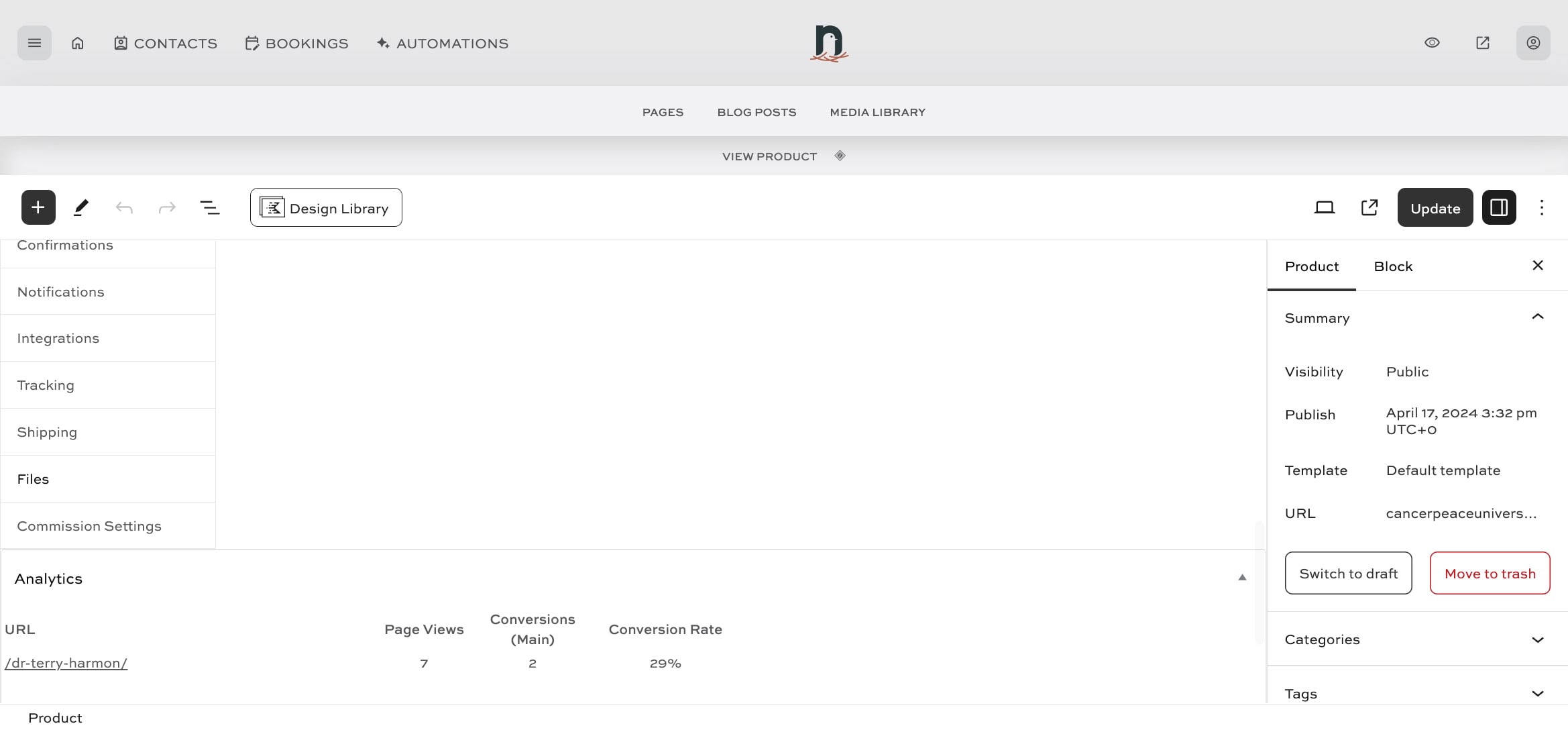Collapse the Summary section
This screenshot has width=1568, height=730.
[x=1537, y=317]
